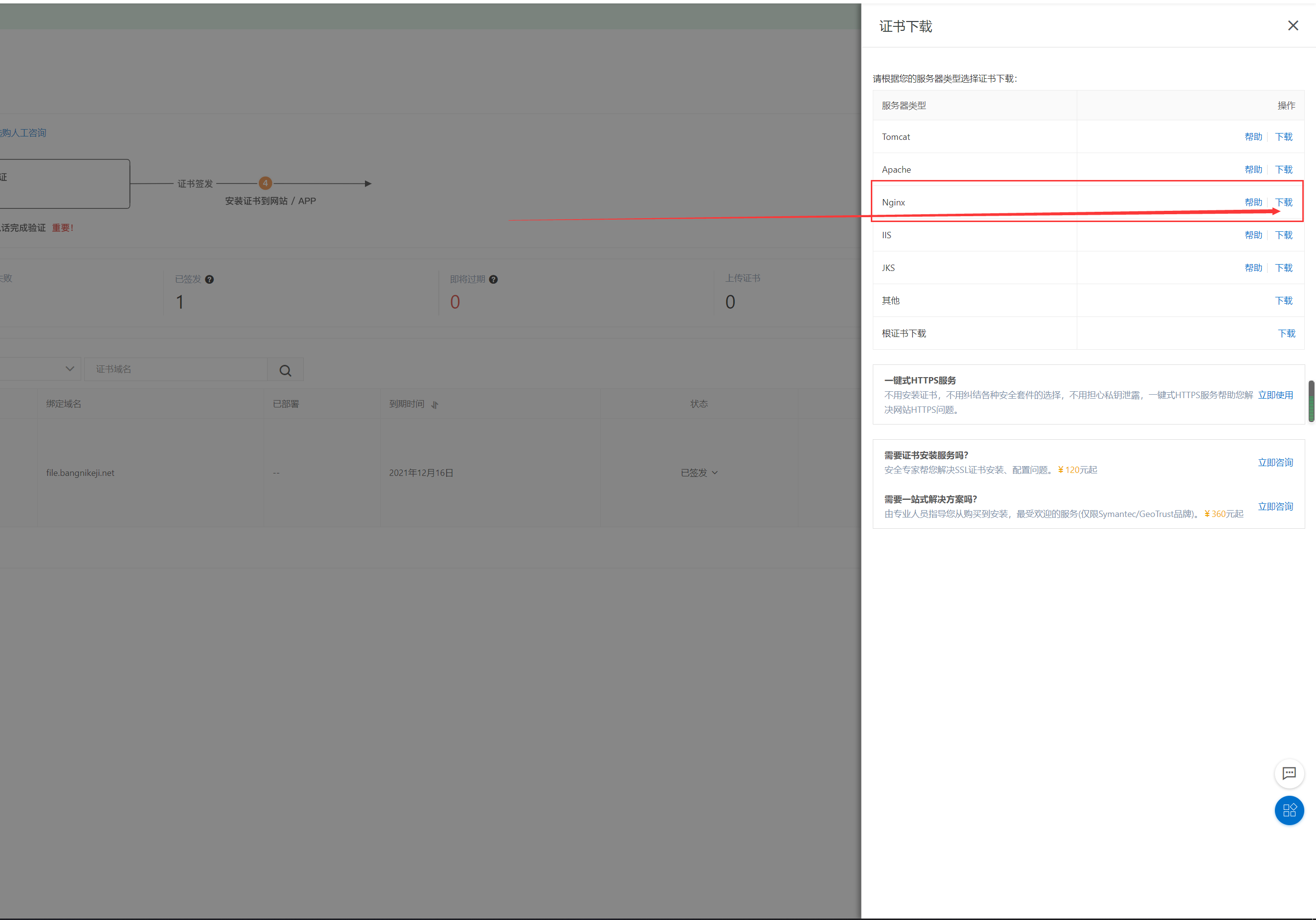Viewport: 1316px width, 920px height.
Task: Click the search magnifier icon
Action: 285,370
